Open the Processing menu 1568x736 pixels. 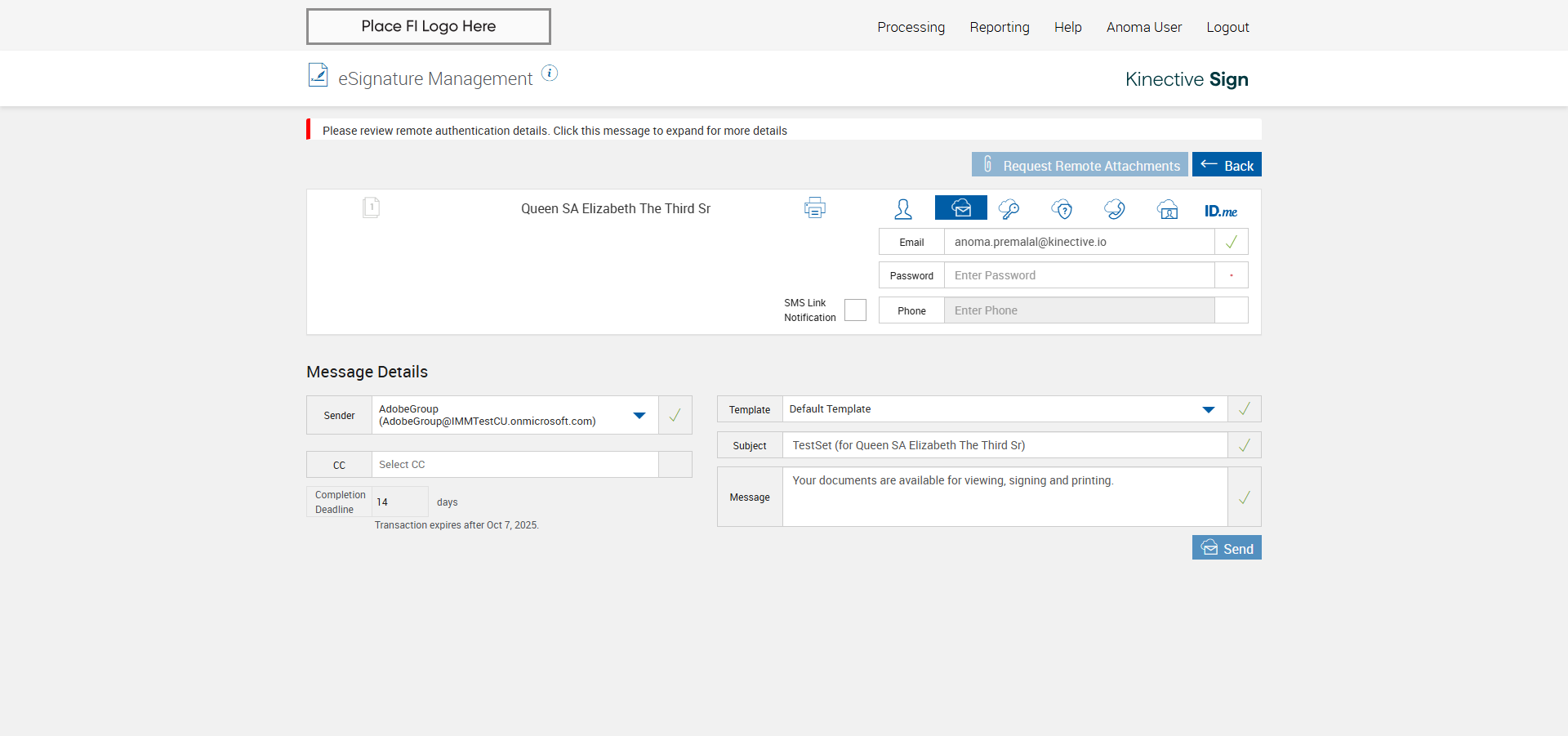[911, 27]
